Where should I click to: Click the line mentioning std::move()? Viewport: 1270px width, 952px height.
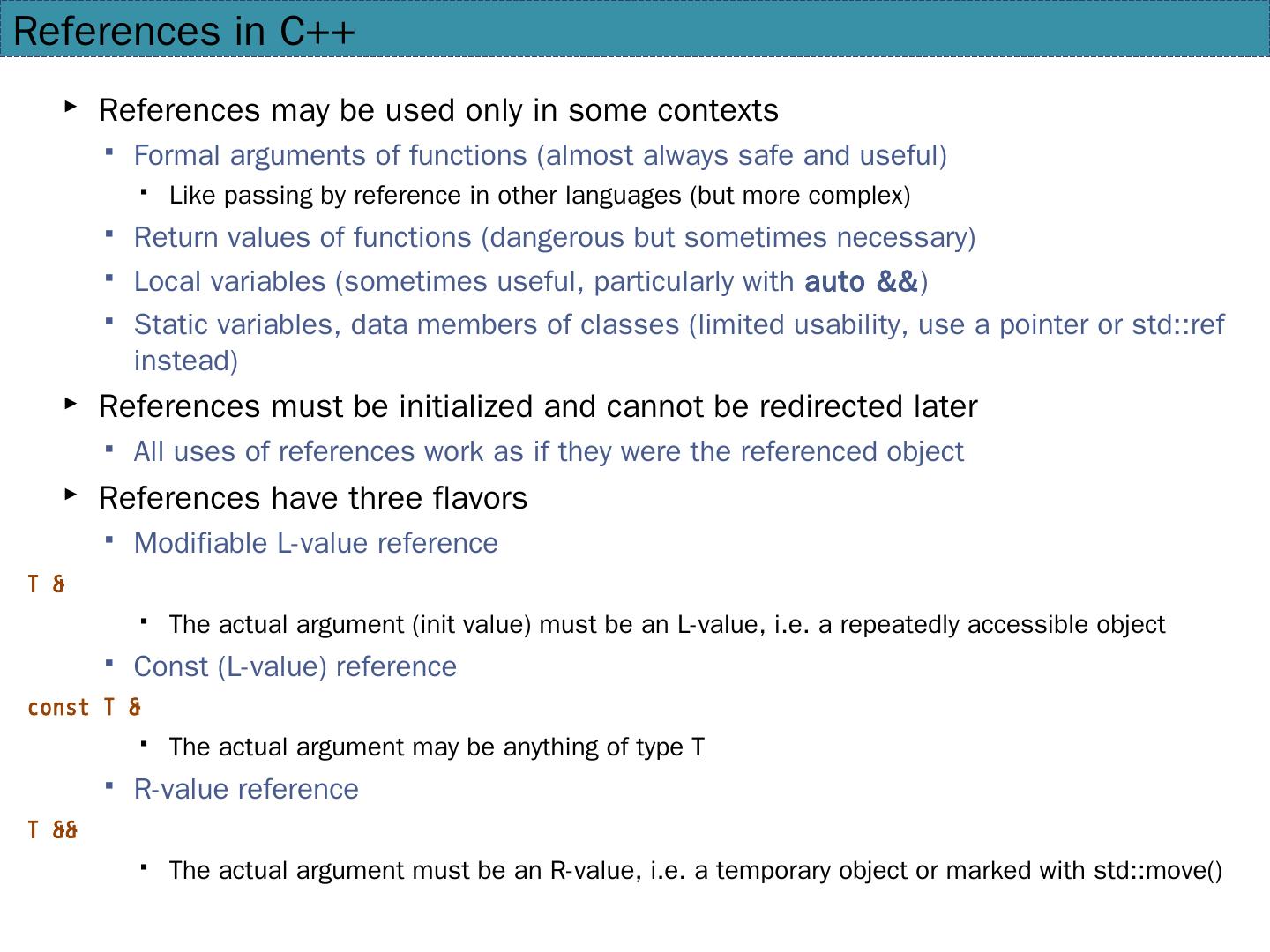695,871
